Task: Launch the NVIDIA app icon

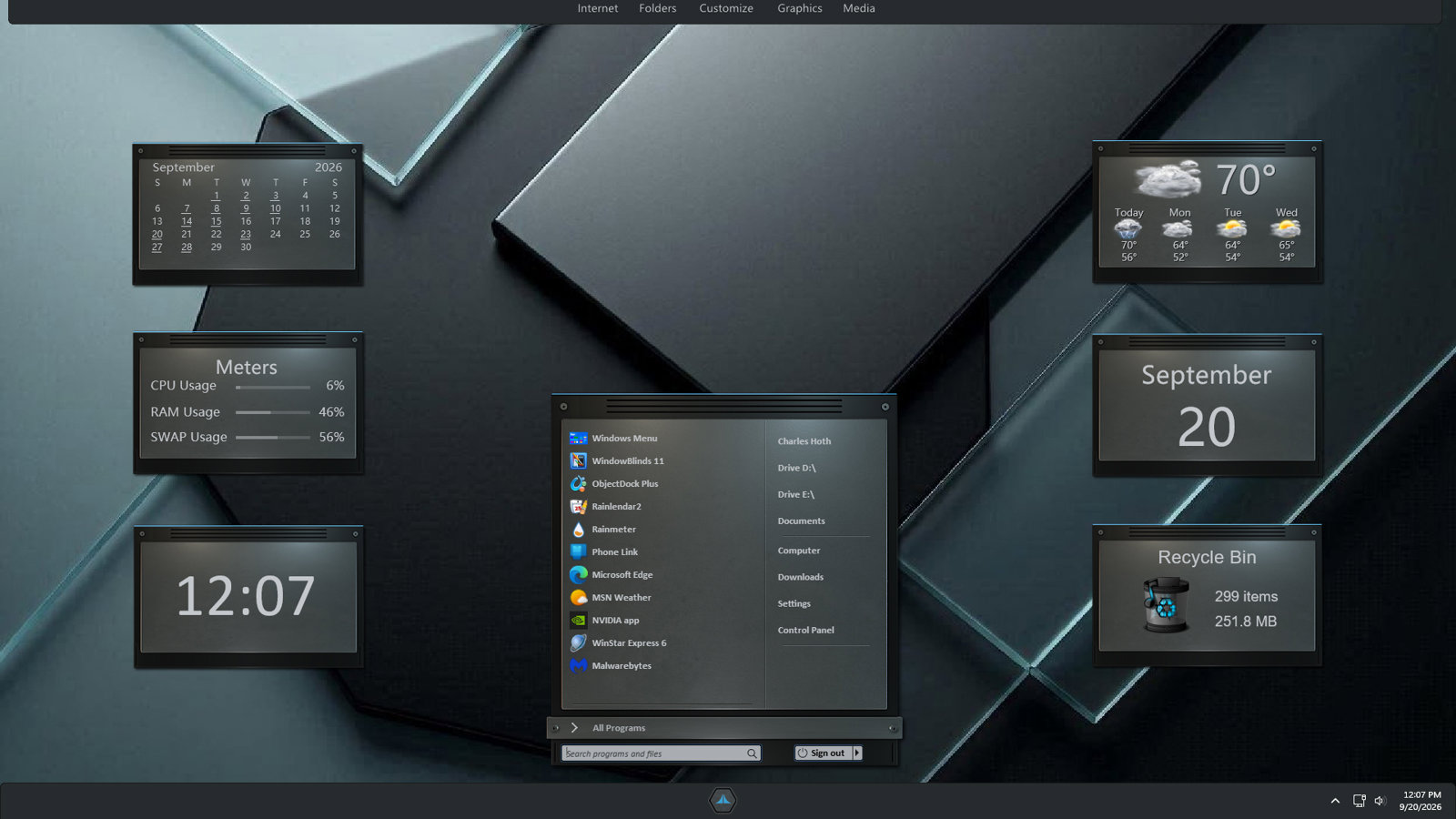Action: click(578, 621)
